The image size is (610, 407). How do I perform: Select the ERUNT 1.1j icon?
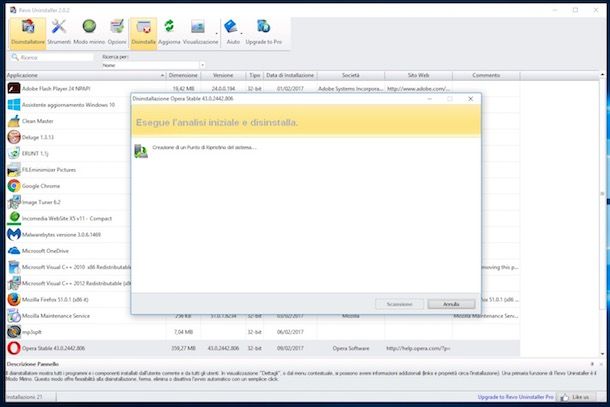point(14,153)
